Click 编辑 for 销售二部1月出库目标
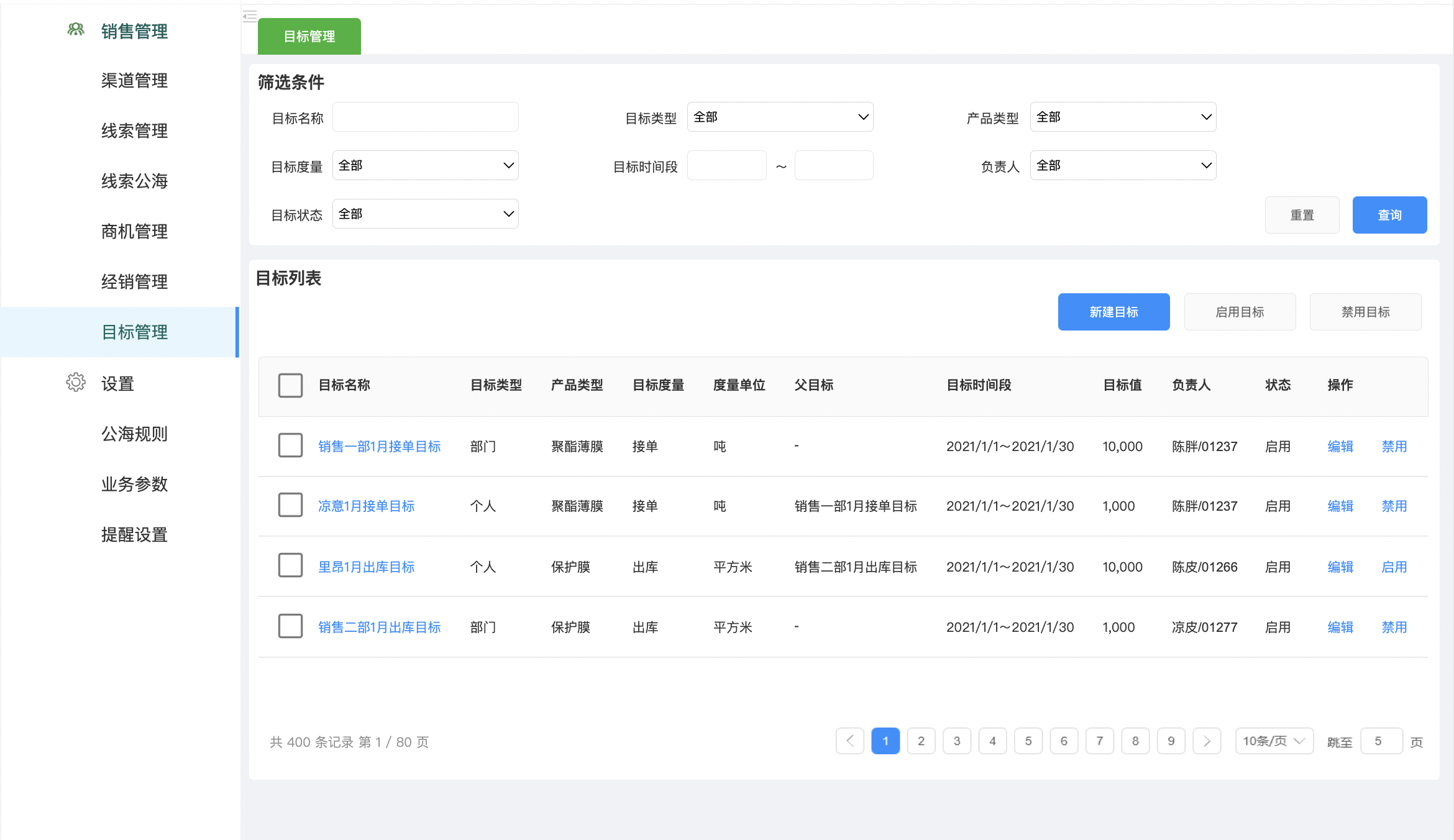1454x840 pixels. pyautogui.click(x=1340, y=627)
